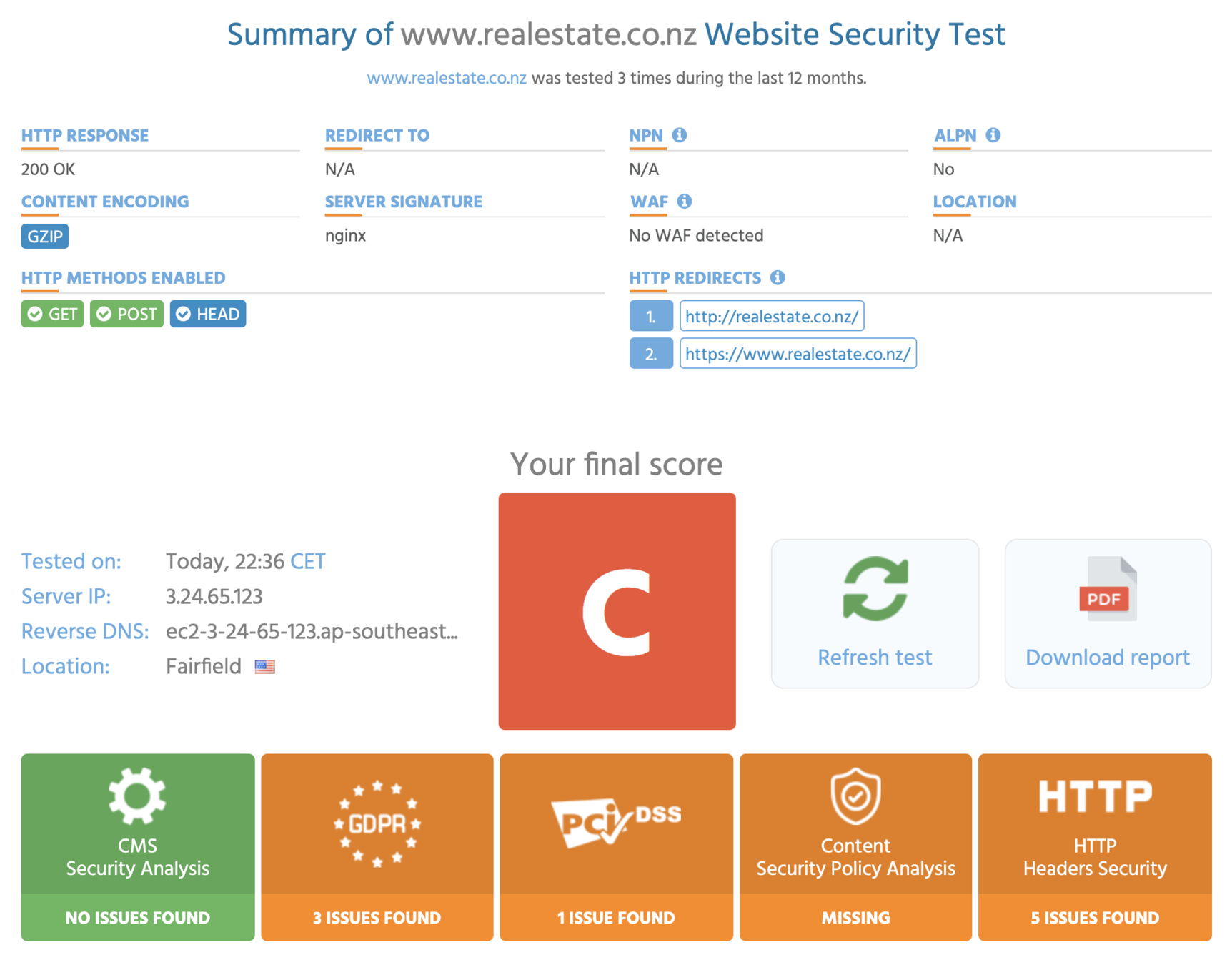Click the GZIP encoding badge

coord(45,236)
